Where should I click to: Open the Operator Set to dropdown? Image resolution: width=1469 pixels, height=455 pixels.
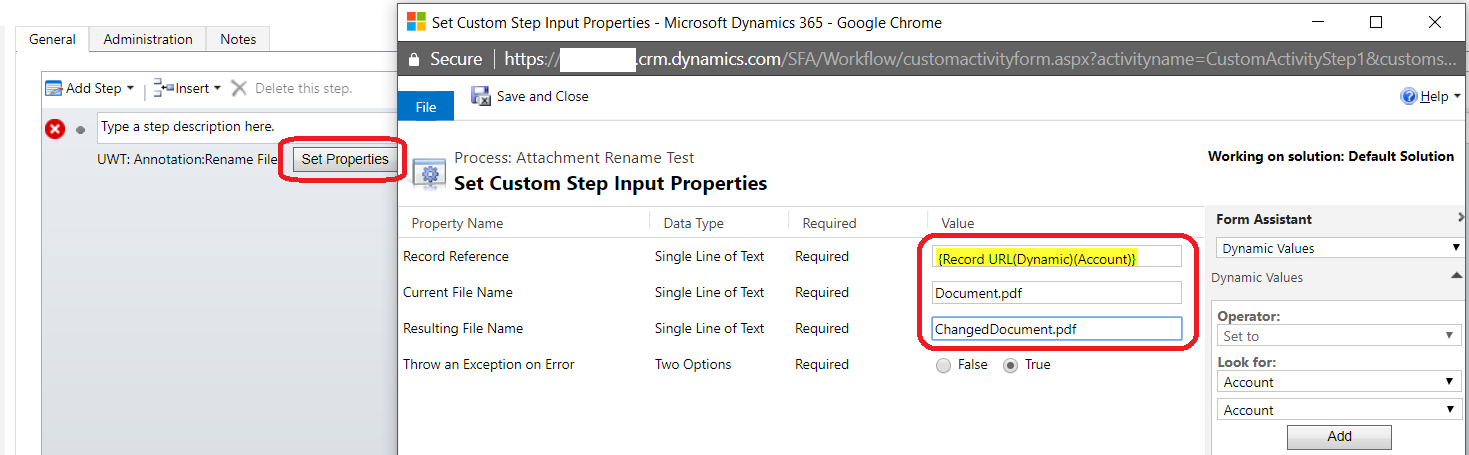pyautogui.click(x=1340, y=337)
